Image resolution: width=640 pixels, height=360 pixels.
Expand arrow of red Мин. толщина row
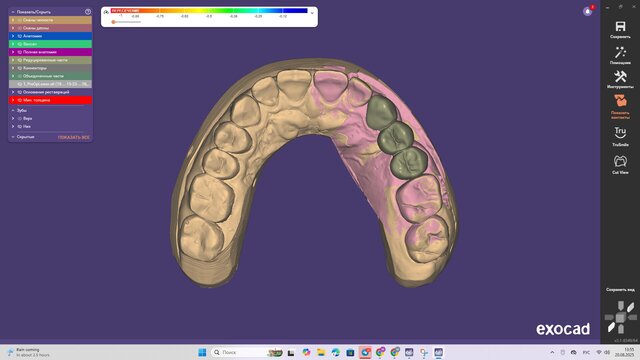[13, 100]
